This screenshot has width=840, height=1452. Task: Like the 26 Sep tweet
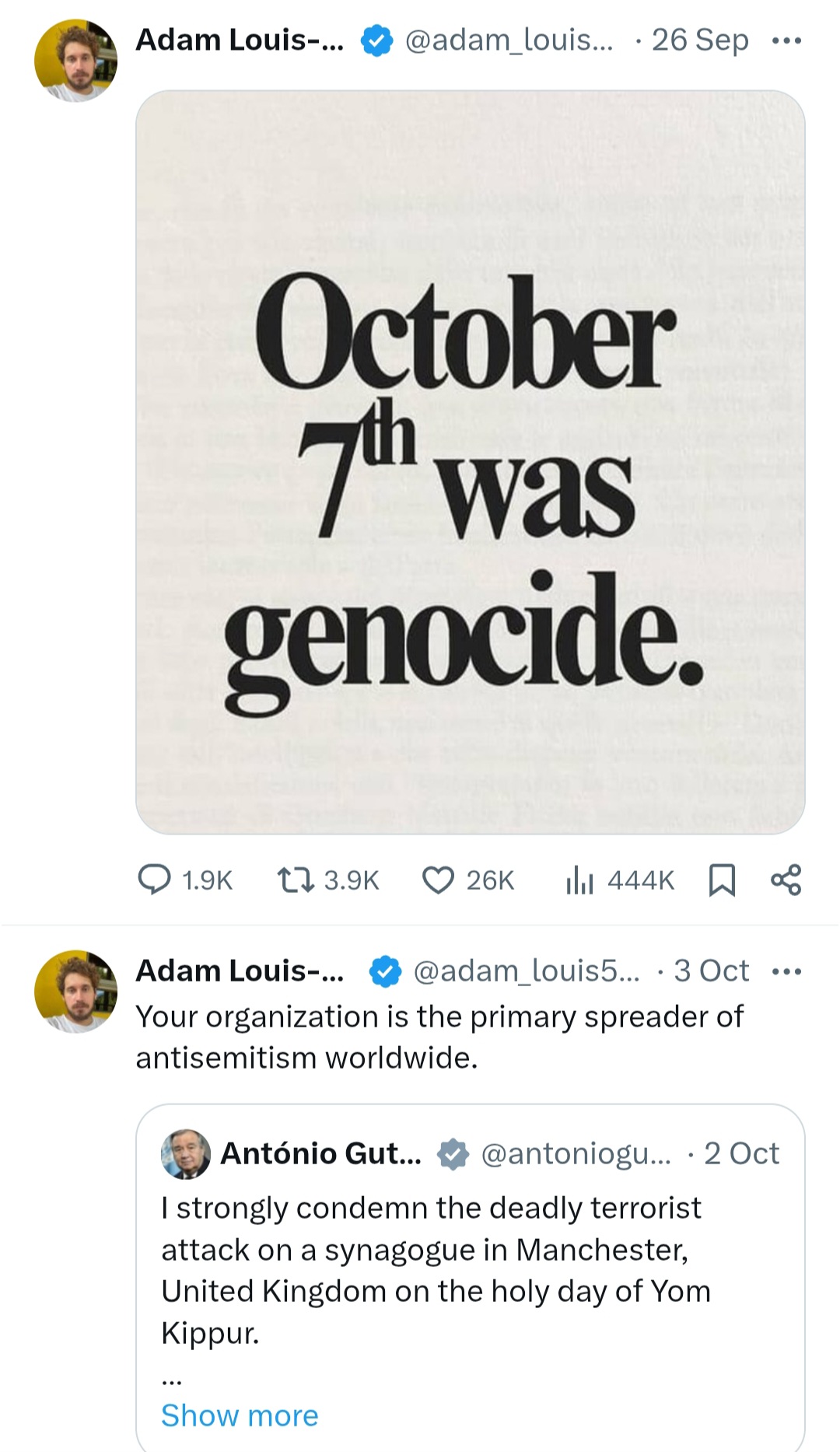468,880
